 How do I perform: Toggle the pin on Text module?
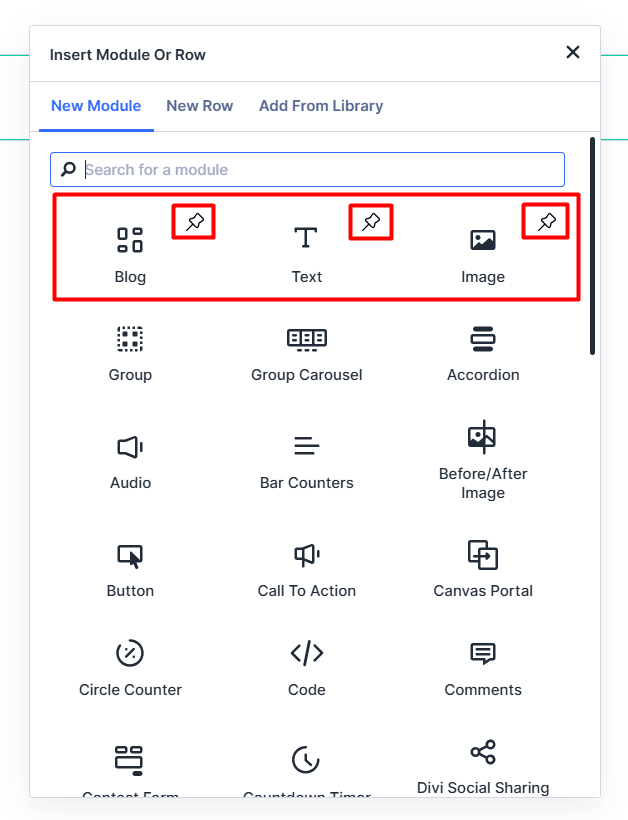pos(370,222)
